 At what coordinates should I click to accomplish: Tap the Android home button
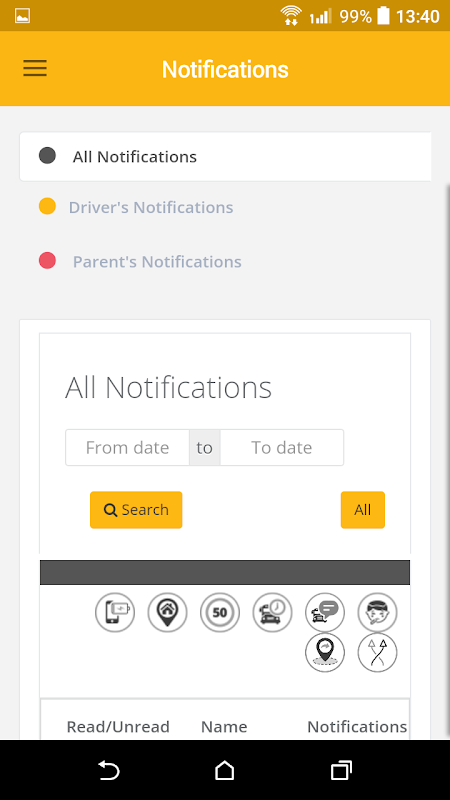pos(224,770)
